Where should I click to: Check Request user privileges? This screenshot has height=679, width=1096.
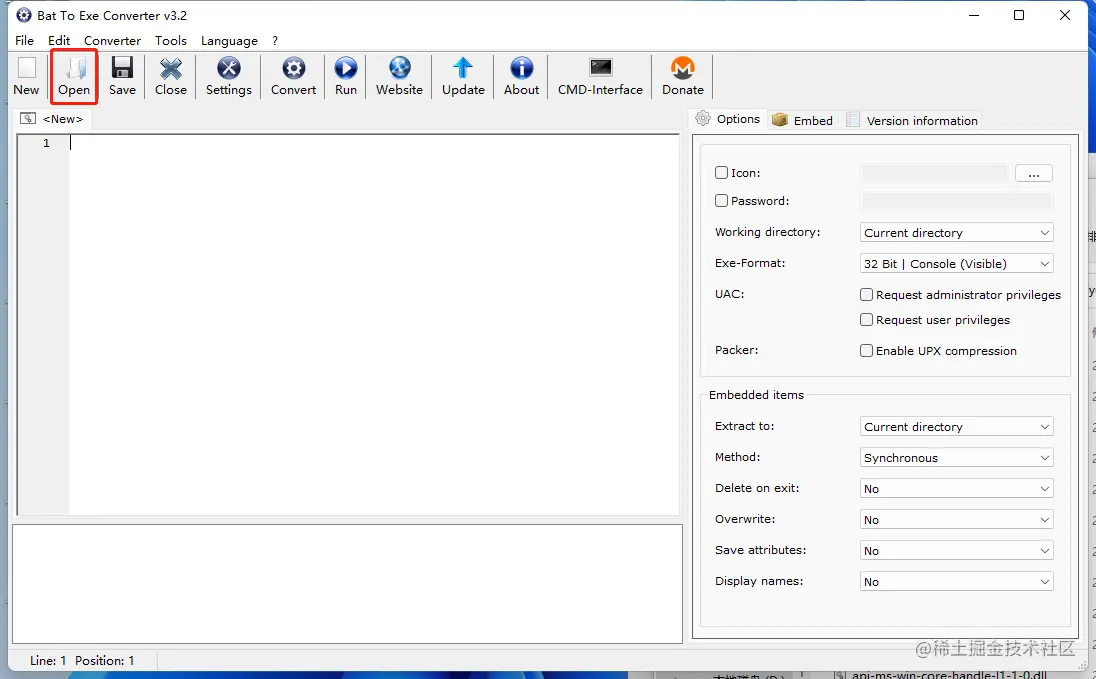pos(866,320)
